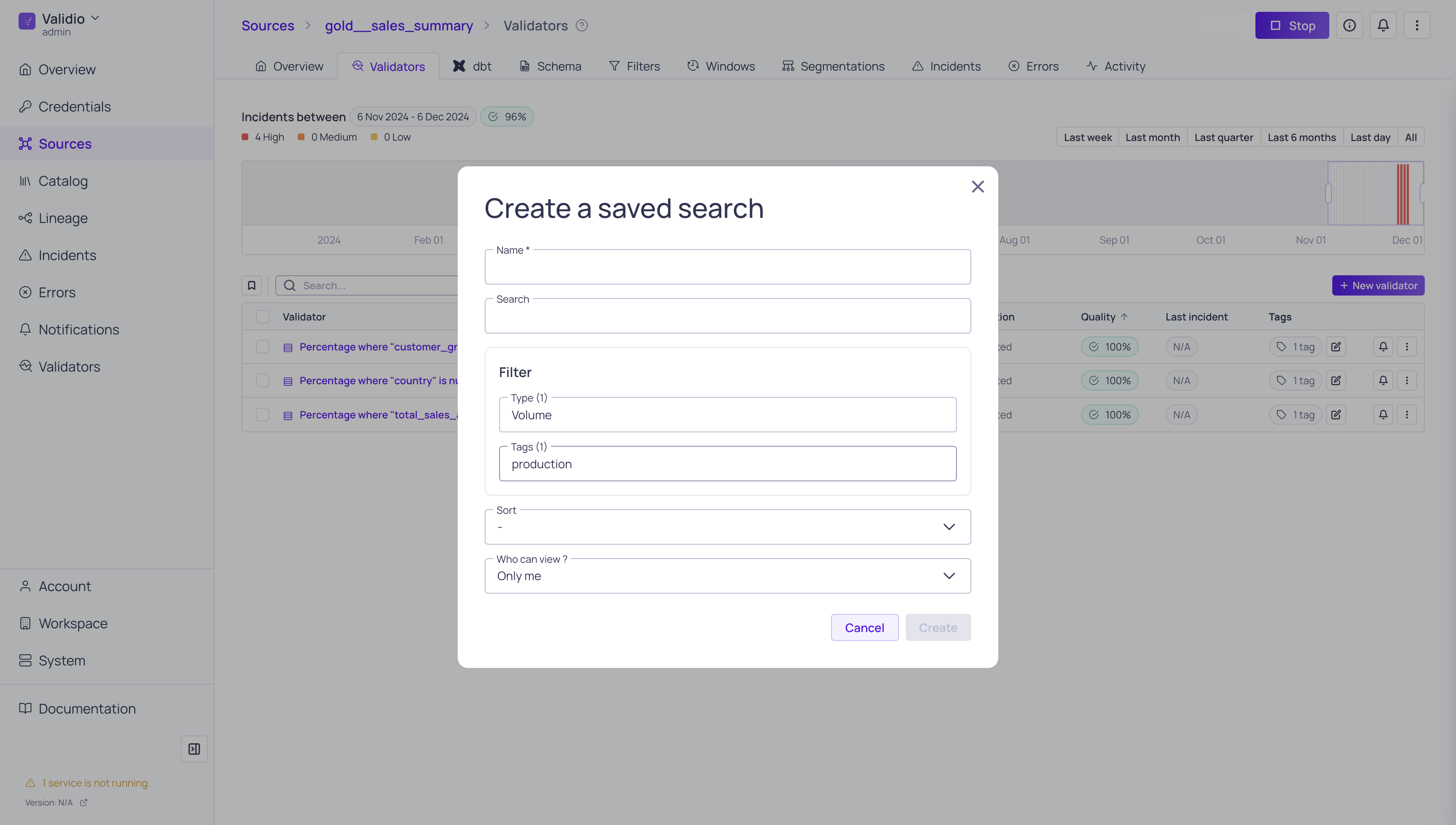This screenshot has height=825, width=1456.
Task: Open the top bar more options menu
Action: (1416, 25)
